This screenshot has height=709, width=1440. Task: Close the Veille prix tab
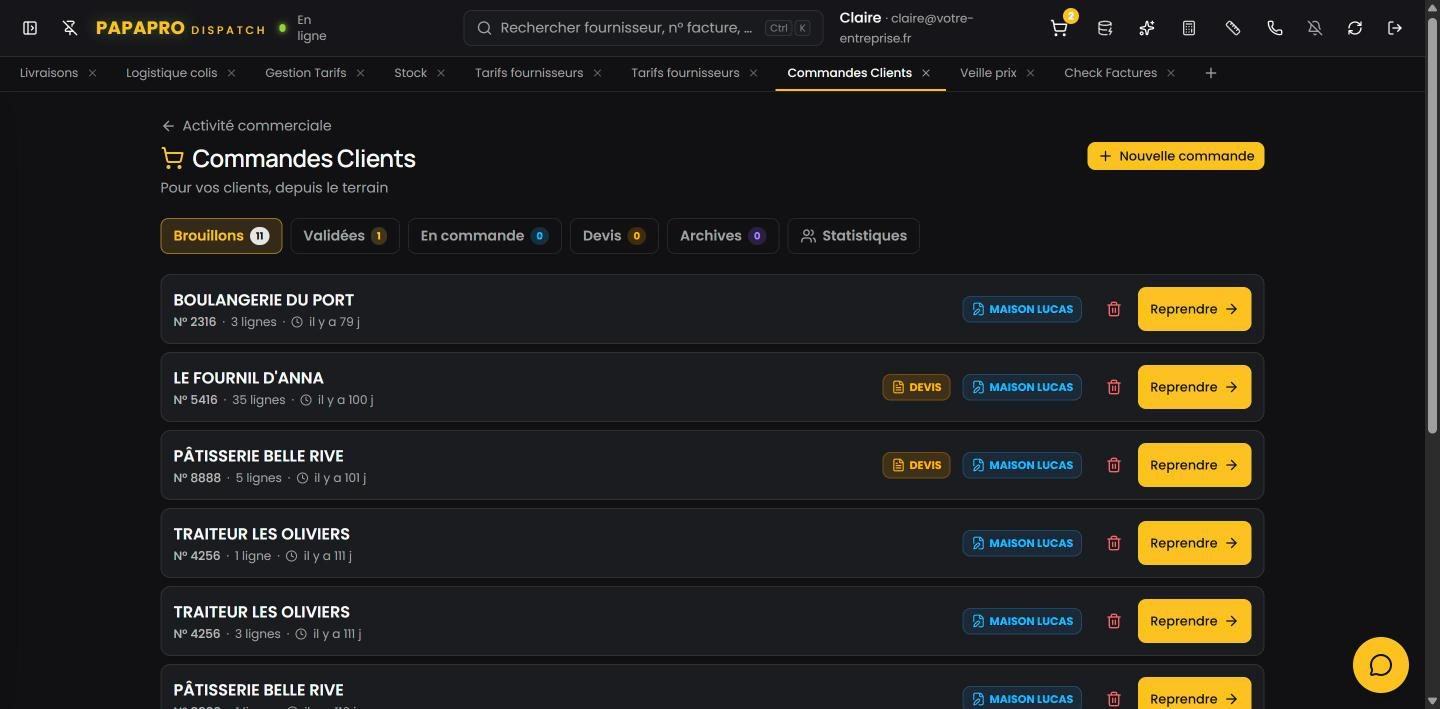pyautogui.click(x=1030, y=73)
